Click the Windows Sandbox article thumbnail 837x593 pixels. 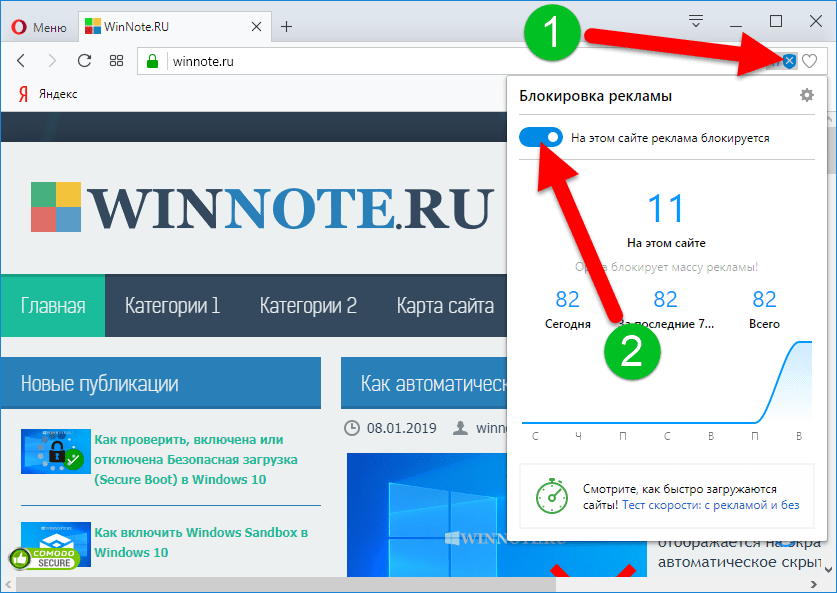click(56, 543)
